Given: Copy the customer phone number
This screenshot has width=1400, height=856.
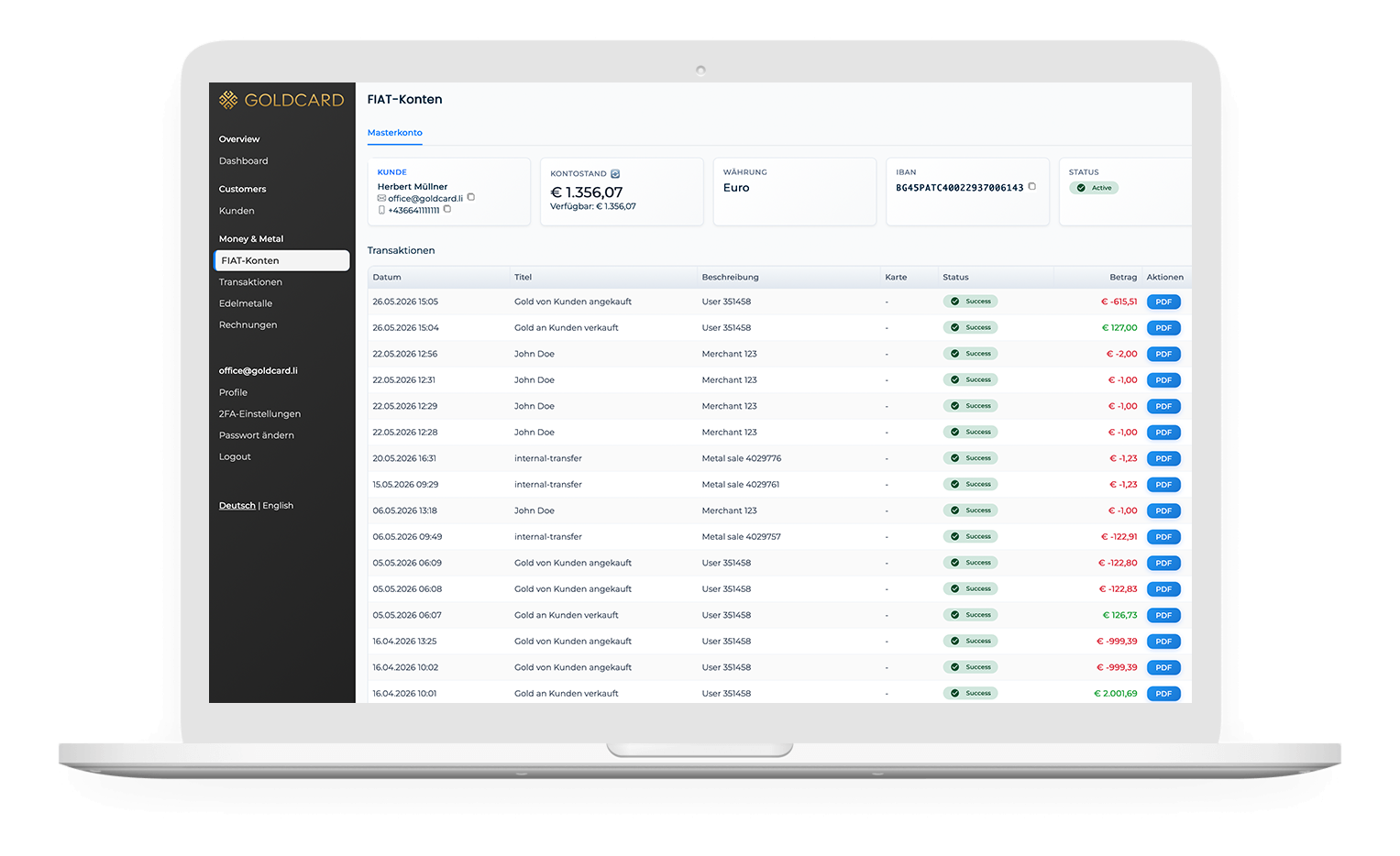Looking at the screenshot, I should coord(447,209).
